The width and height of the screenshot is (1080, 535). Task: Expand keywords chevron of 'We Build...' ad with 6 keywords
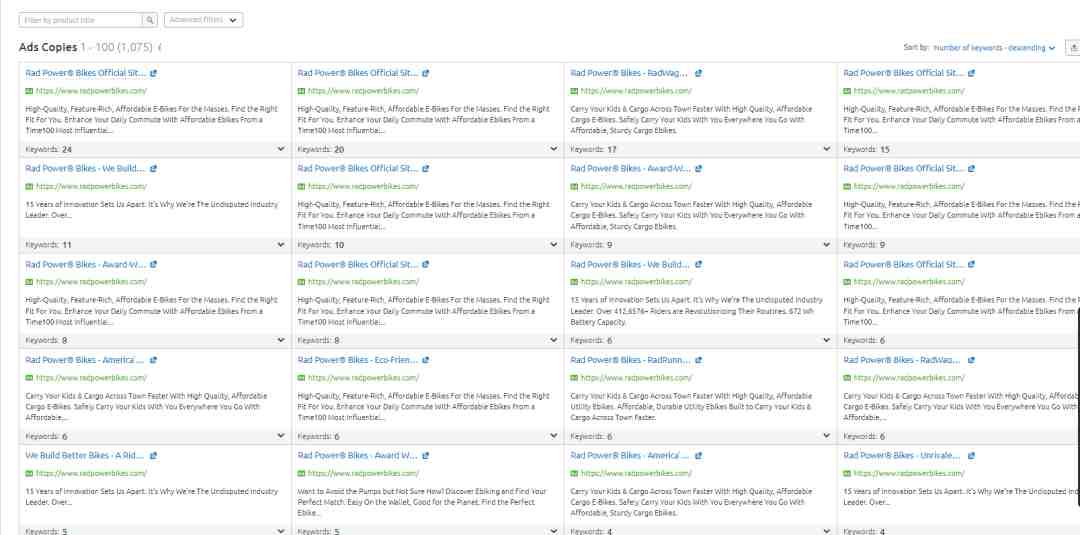(x=826, y=340)
